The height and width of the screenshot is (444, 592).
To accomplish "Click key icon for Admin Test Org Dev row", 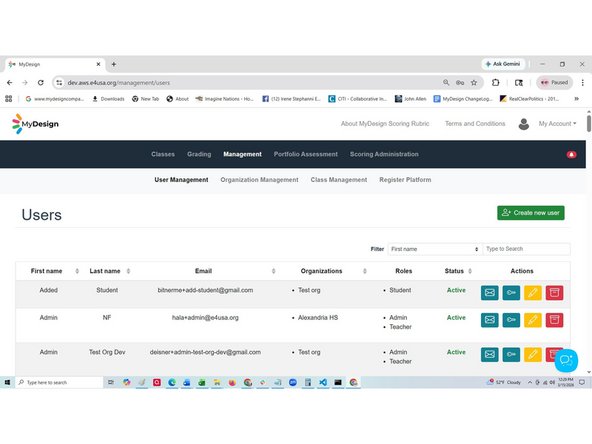I will 511,355.
